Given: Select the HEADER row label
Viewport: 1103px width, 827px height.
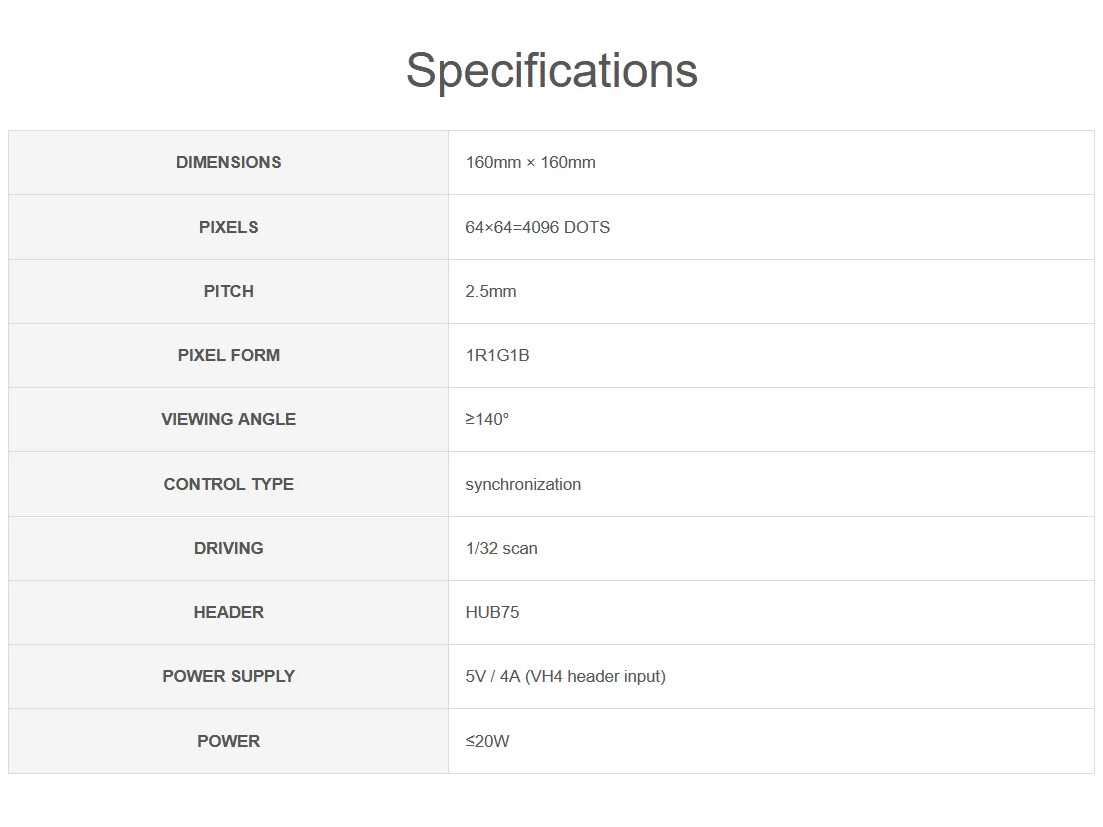Looking at the screenshot, I should tap(229, 612).
